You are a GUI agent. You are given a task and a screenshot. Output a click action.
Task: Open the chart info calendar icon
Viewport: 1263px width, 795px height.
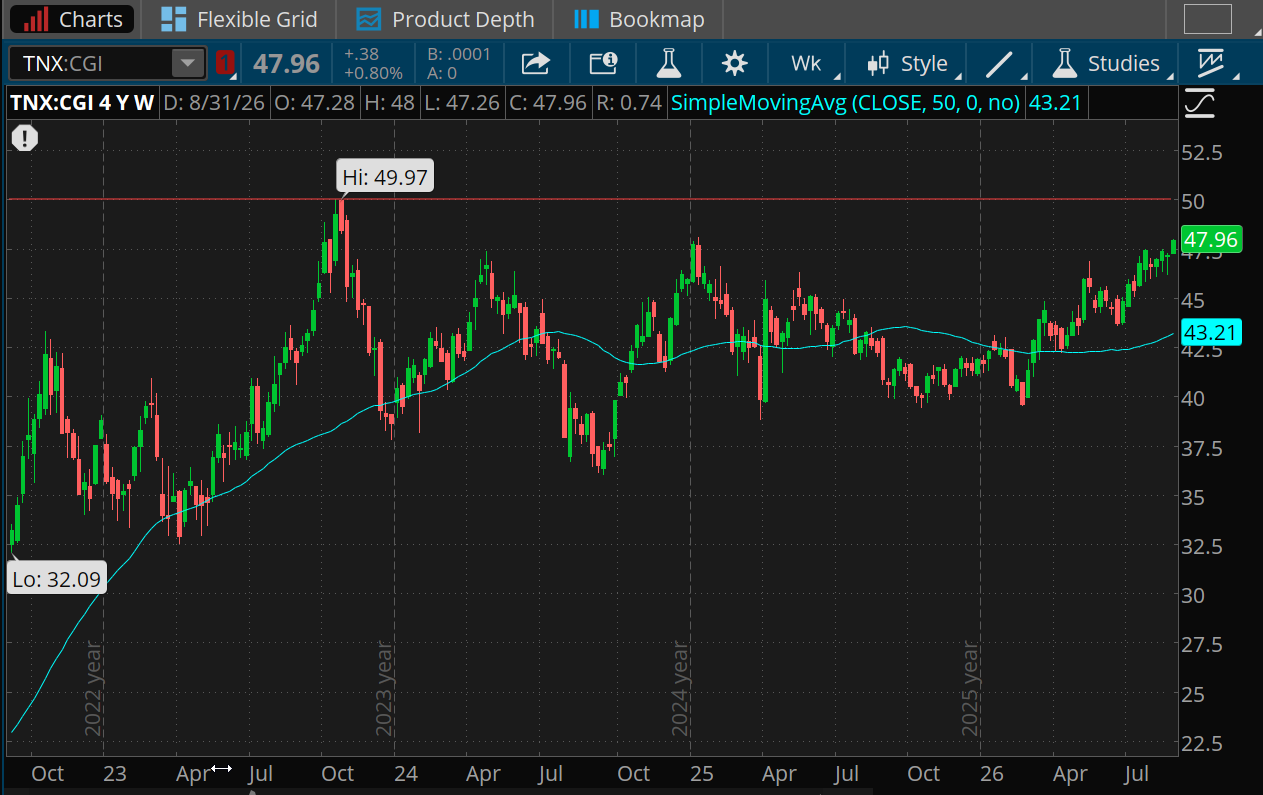603,64
